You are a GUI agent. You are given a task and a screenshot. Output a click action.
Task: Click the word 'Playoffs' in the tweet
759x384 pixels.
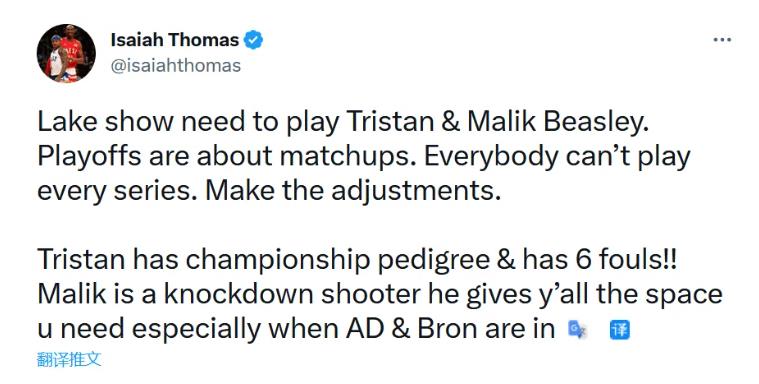(90, 157)
